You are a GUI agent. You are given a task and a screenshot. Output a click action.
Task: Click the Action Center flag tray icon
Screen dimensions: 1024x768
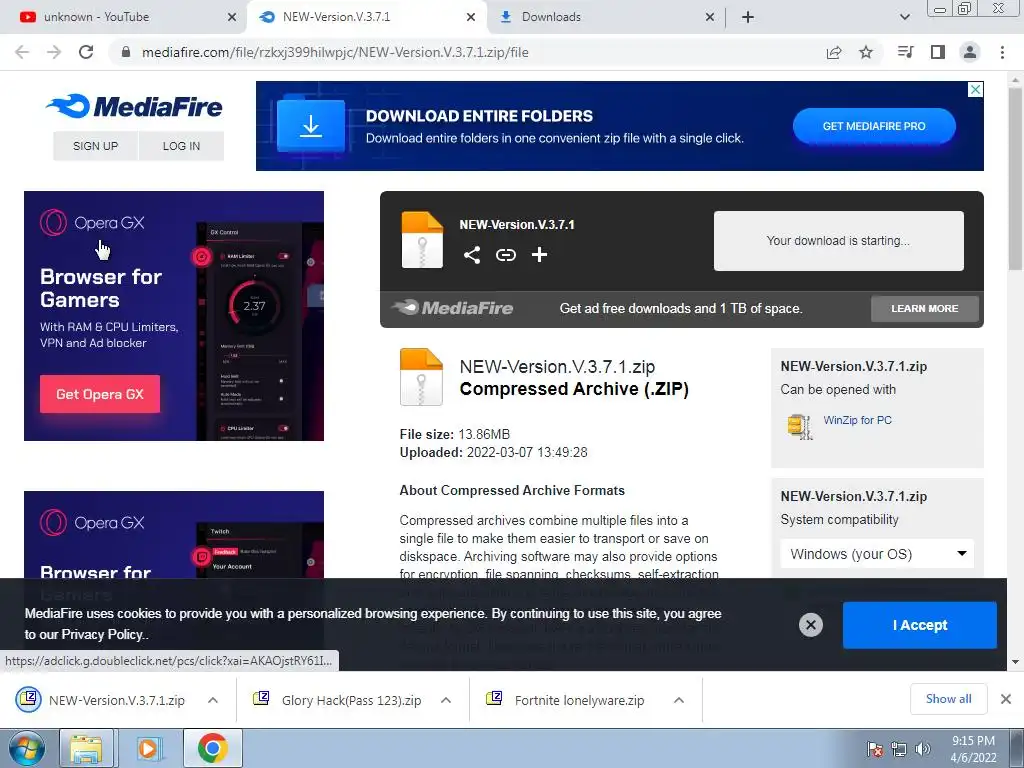pyautogui.click(x=875, y=749)
